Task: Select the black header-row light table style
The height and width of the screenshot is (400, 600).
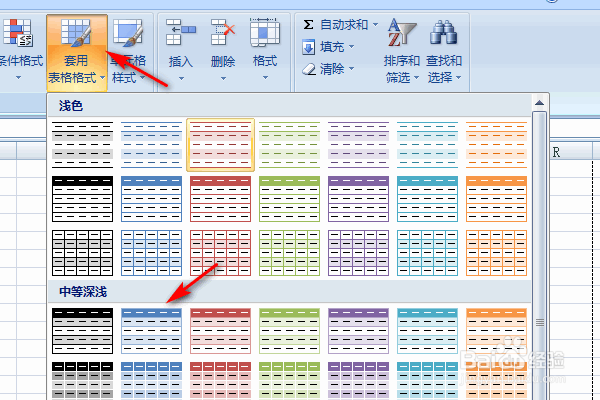Action: pos(82,199)
